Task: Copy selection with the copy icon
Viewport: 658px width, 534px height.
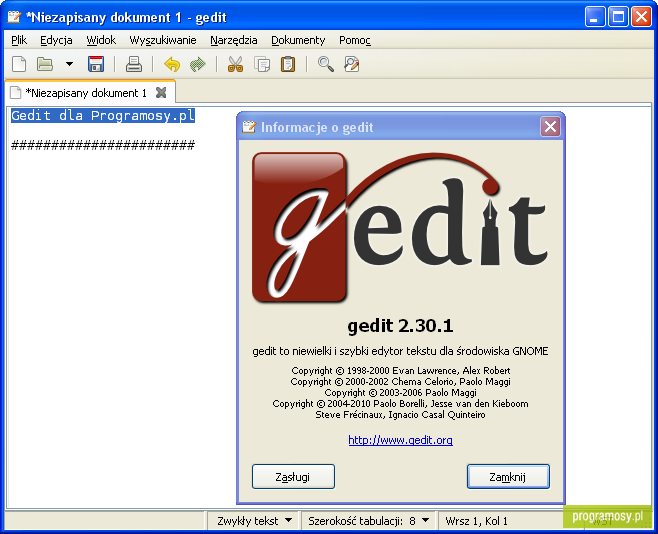Action: tap(262, 64)
